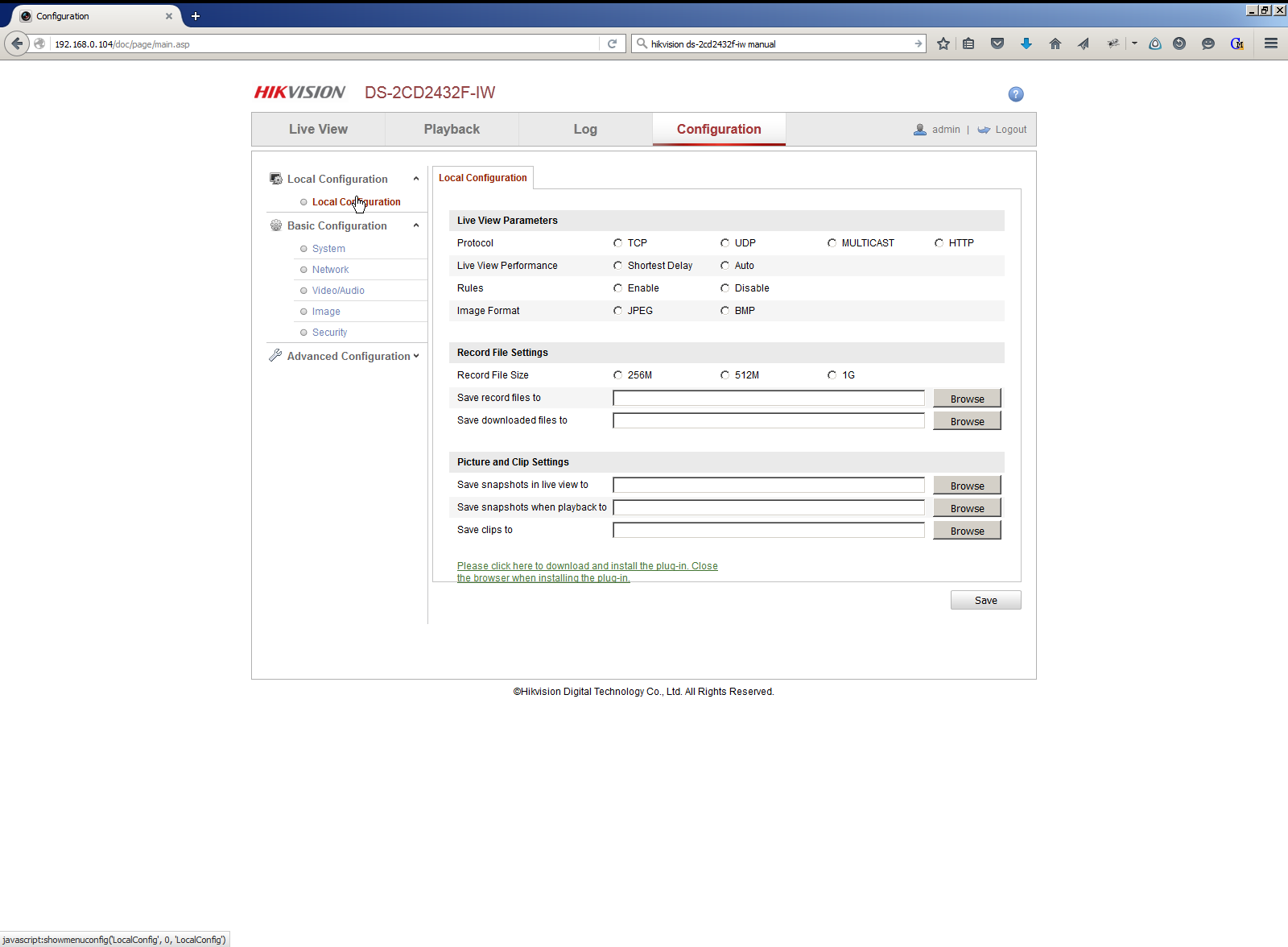Image resolution: width=1288 pixels, height=947 pixels.
Task: Set record file size to 1G
Action: pyautogui.click(x=832, y=375)
